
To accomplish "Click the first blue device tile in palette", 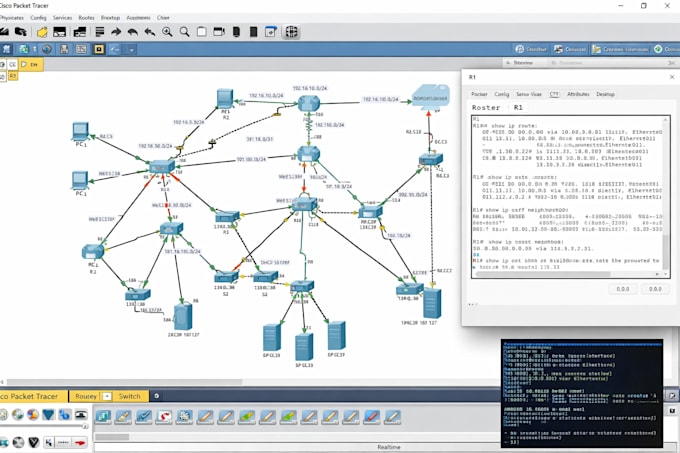I will click(103, 417).
